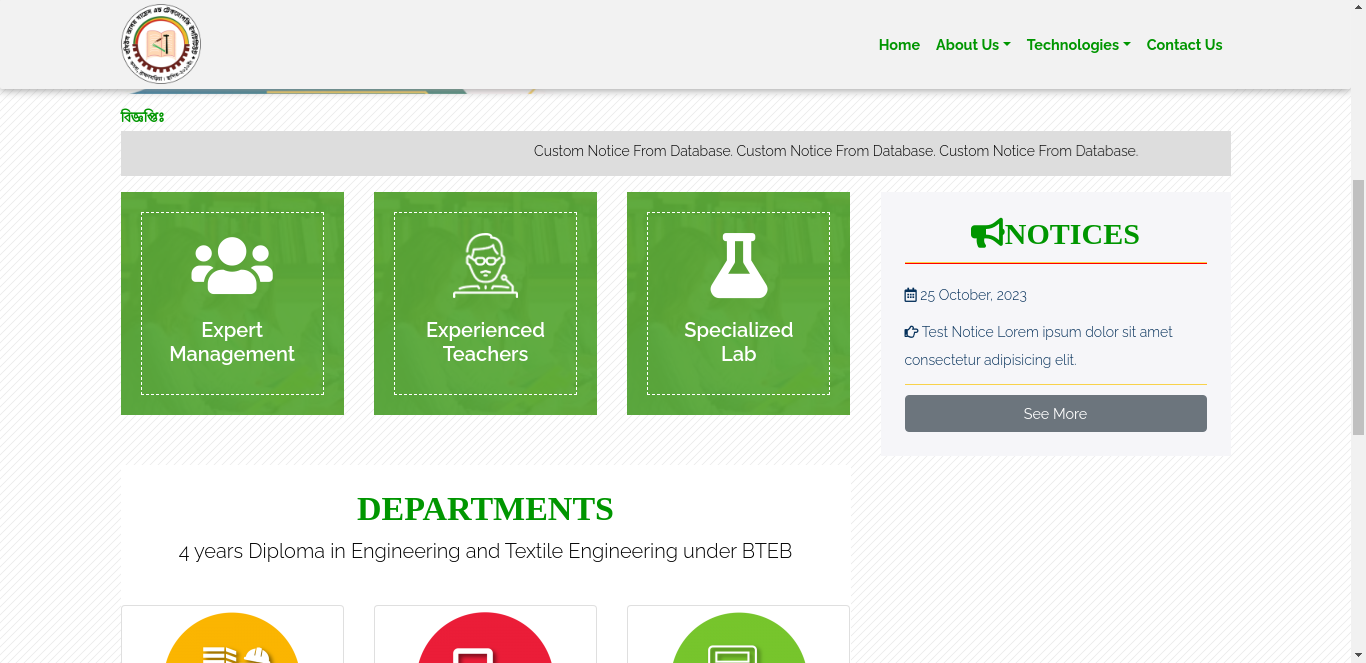Click the Specialized Lab flask icon

[x=738, y=265]
